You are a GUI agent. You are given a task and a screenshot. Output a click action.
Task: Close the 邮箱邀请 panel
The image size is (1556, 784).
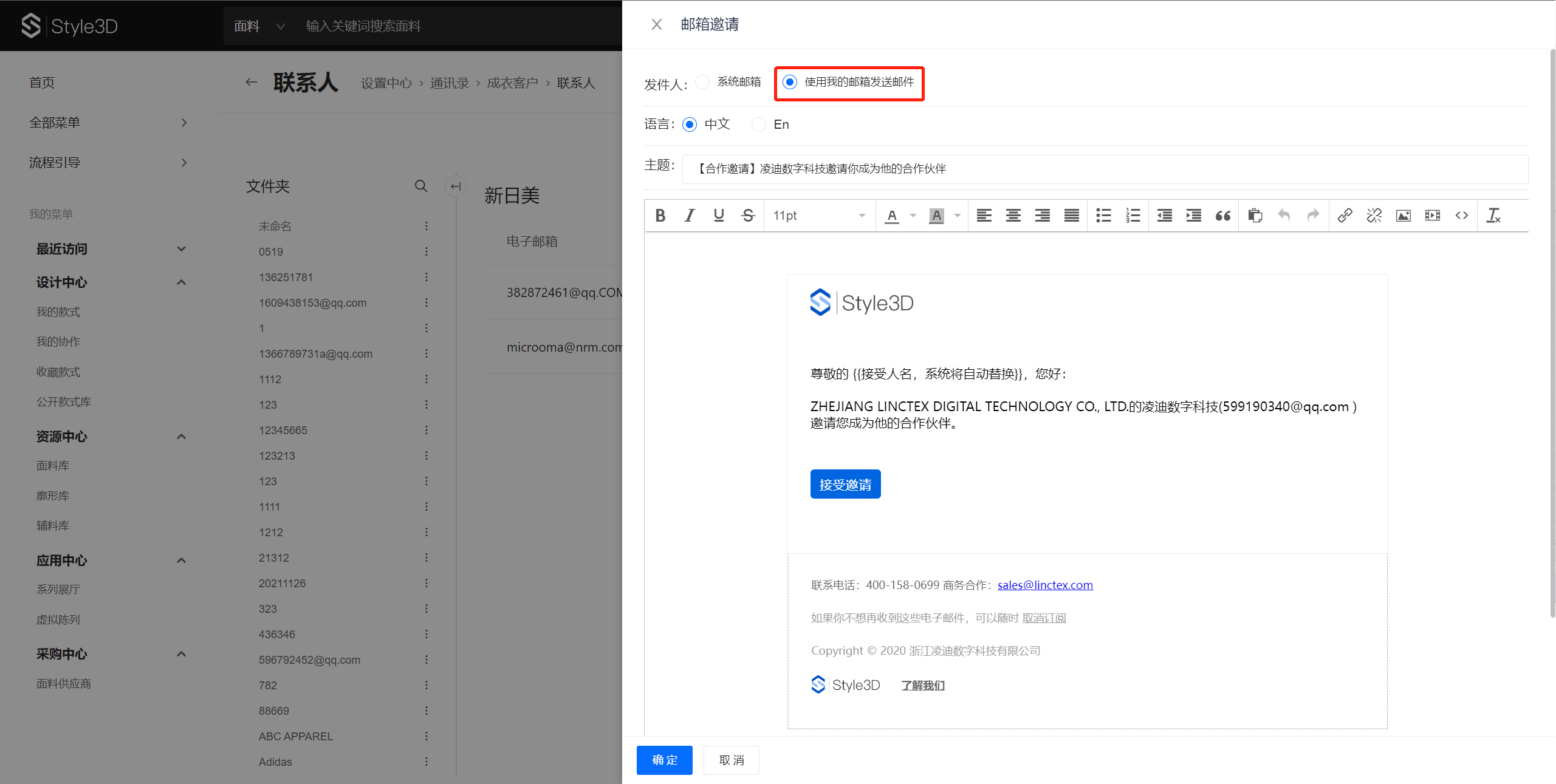[x=656, y=24]
